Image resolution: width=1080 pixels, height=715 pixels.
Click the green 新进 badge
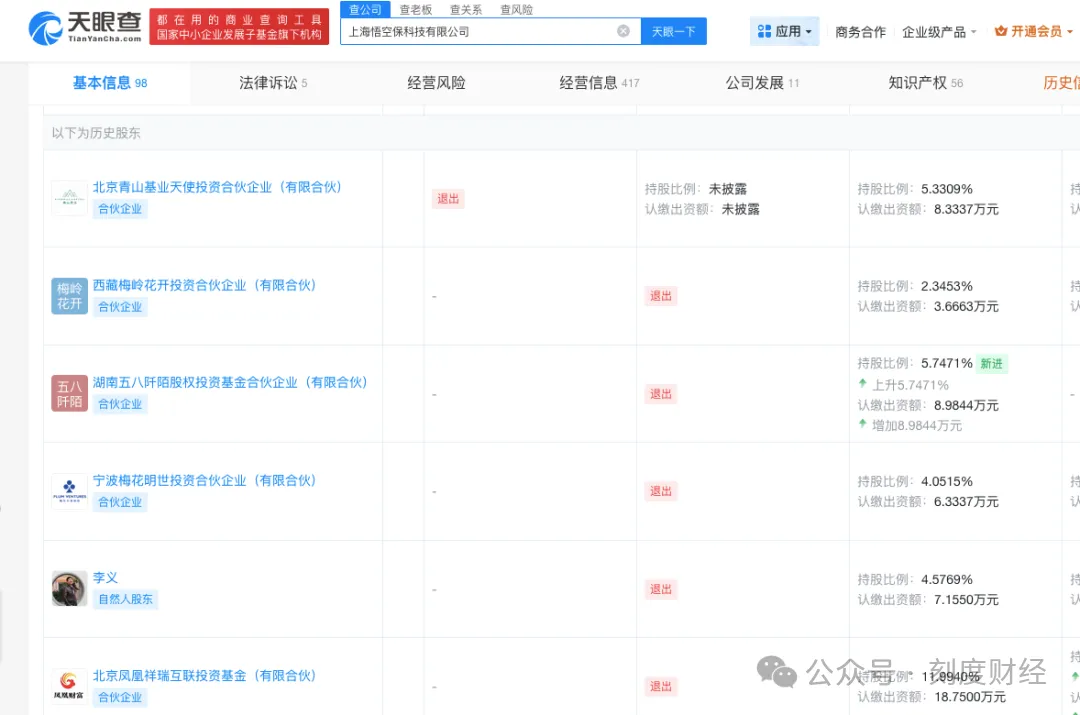[x=992, y=364]
